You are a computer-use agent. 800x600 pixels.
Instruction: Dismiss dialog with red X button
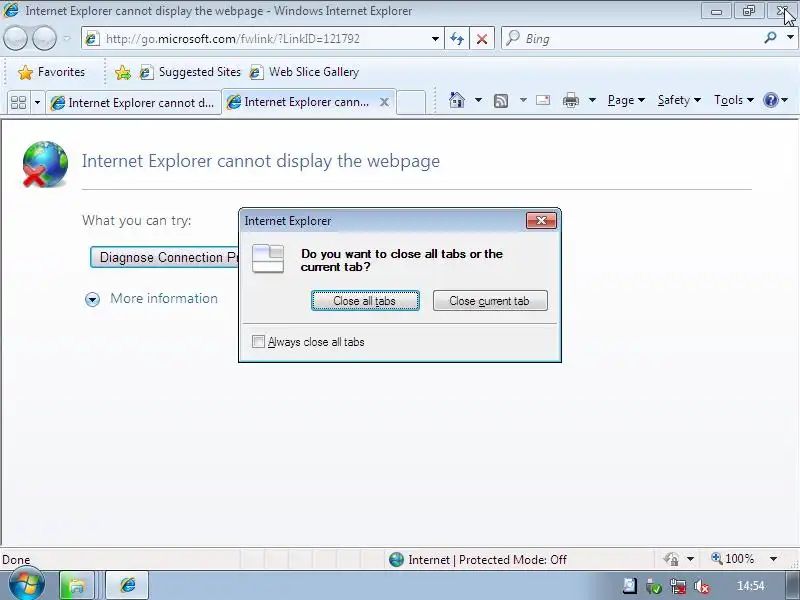pos(541,220)
